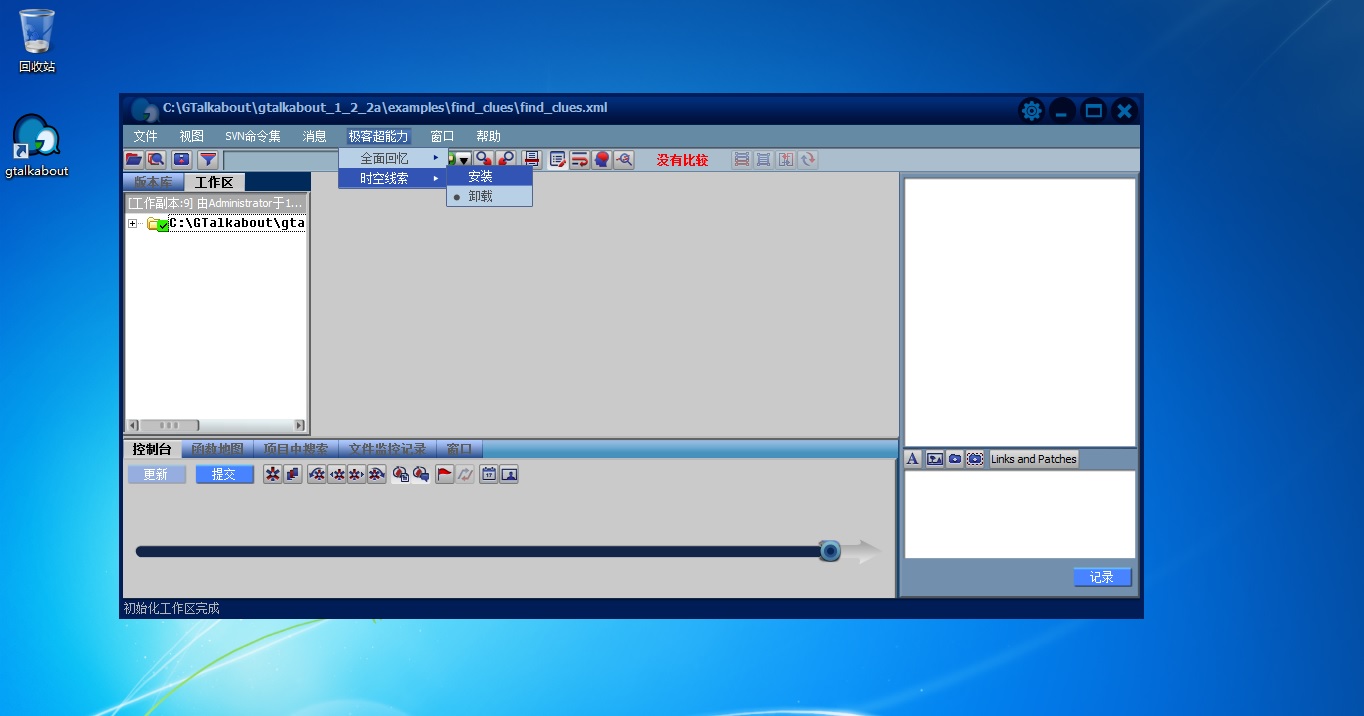Choose 安装 from the submenu
This screenshot has height=716, width=1364.
pos(489,176)
